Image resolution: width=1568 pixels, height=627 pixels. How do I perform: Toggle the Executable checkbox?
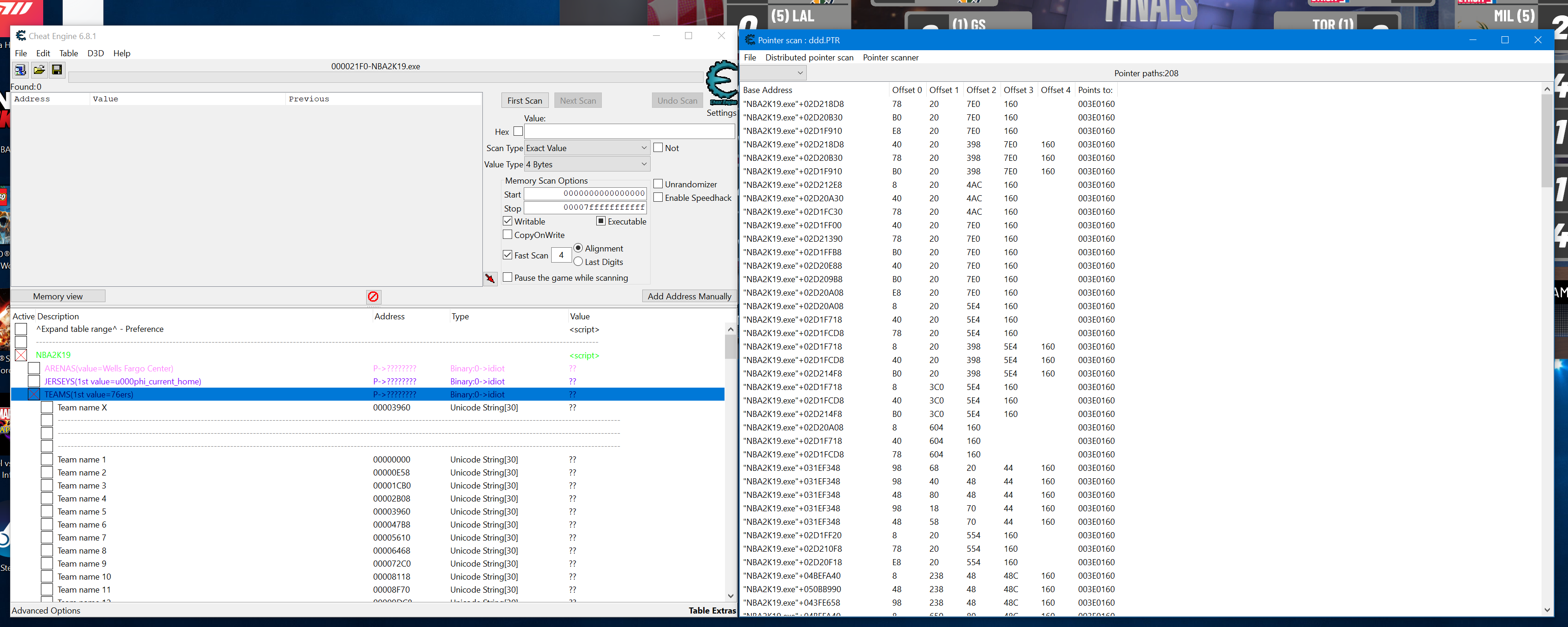601,221
